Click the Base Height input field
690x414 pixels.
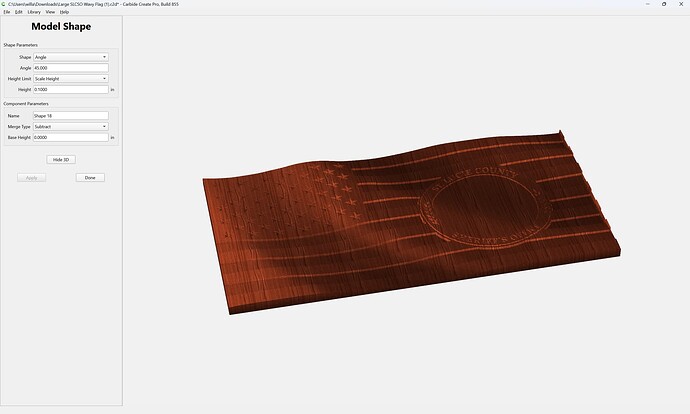click(x=71, y=137)
